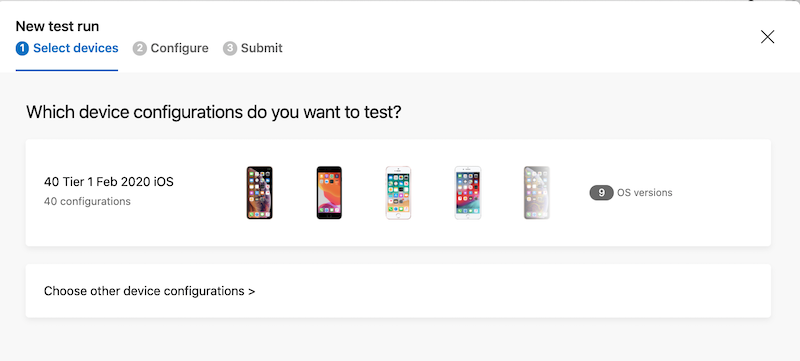Click the Which device configurations heading

(214, 112)
